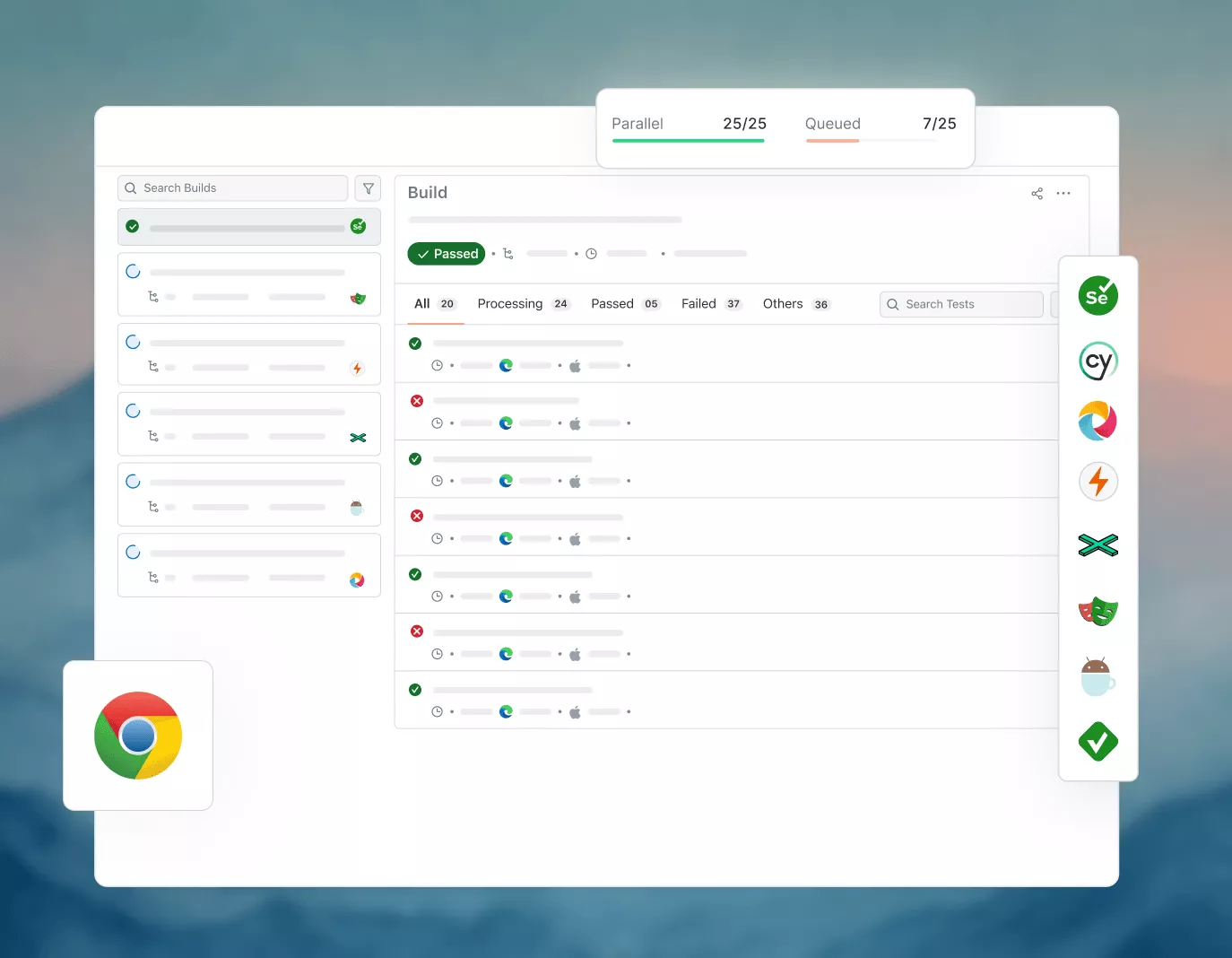Viewport: 1232px width, 958px height.
Task: Open the first passed test row
Action: (726, 353)
